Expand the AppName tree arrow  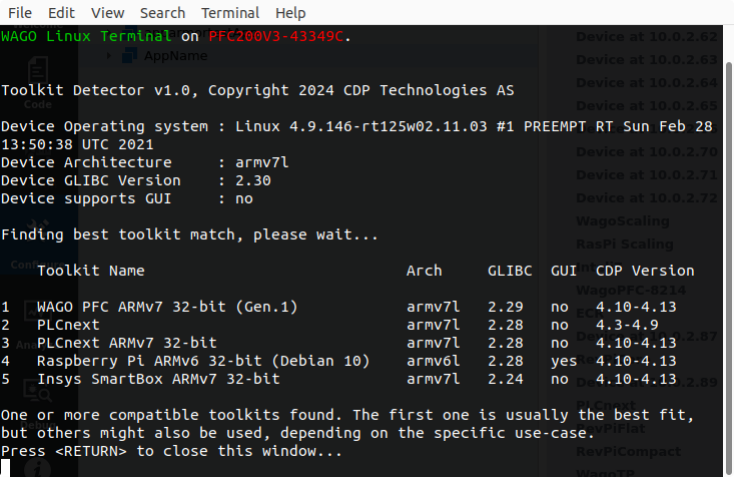pos(108,56)
